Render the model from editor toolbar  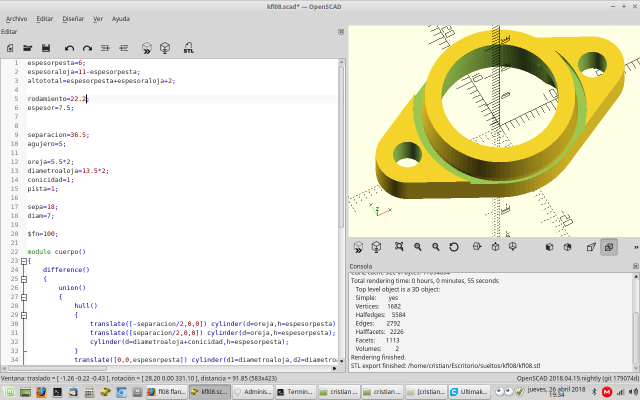pos(165,48)
